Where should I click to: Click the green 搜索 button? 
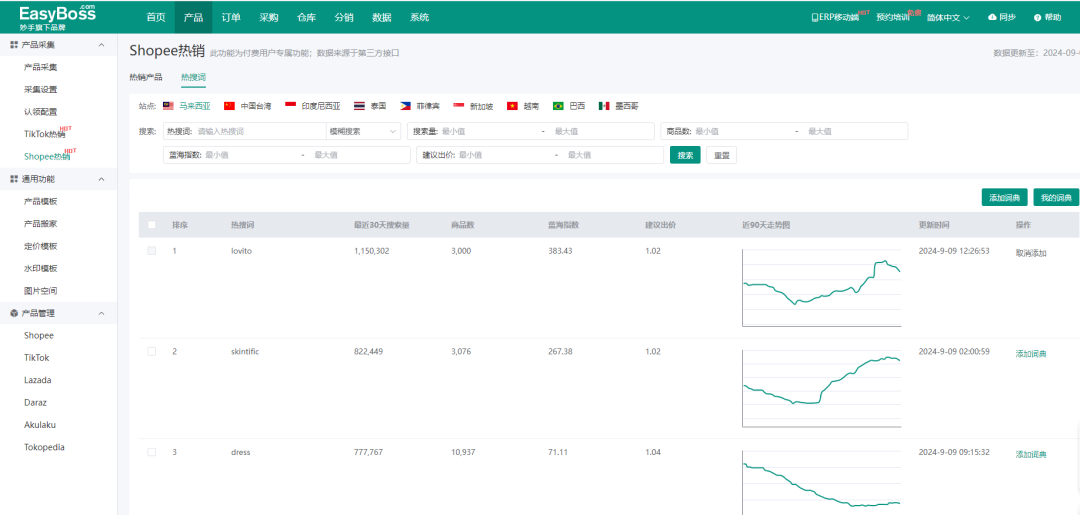(685, 155)
